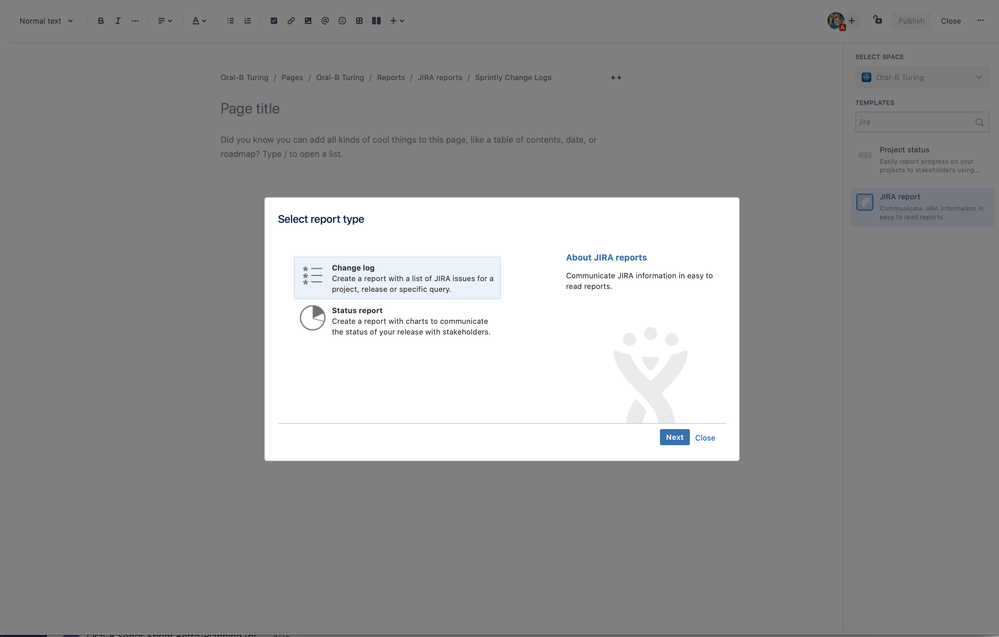Image resolution: width=999 pixels, height=637 pixels.
Task: Open the JIRA reports breadcrumb
Action: click(x=440, y=78)
